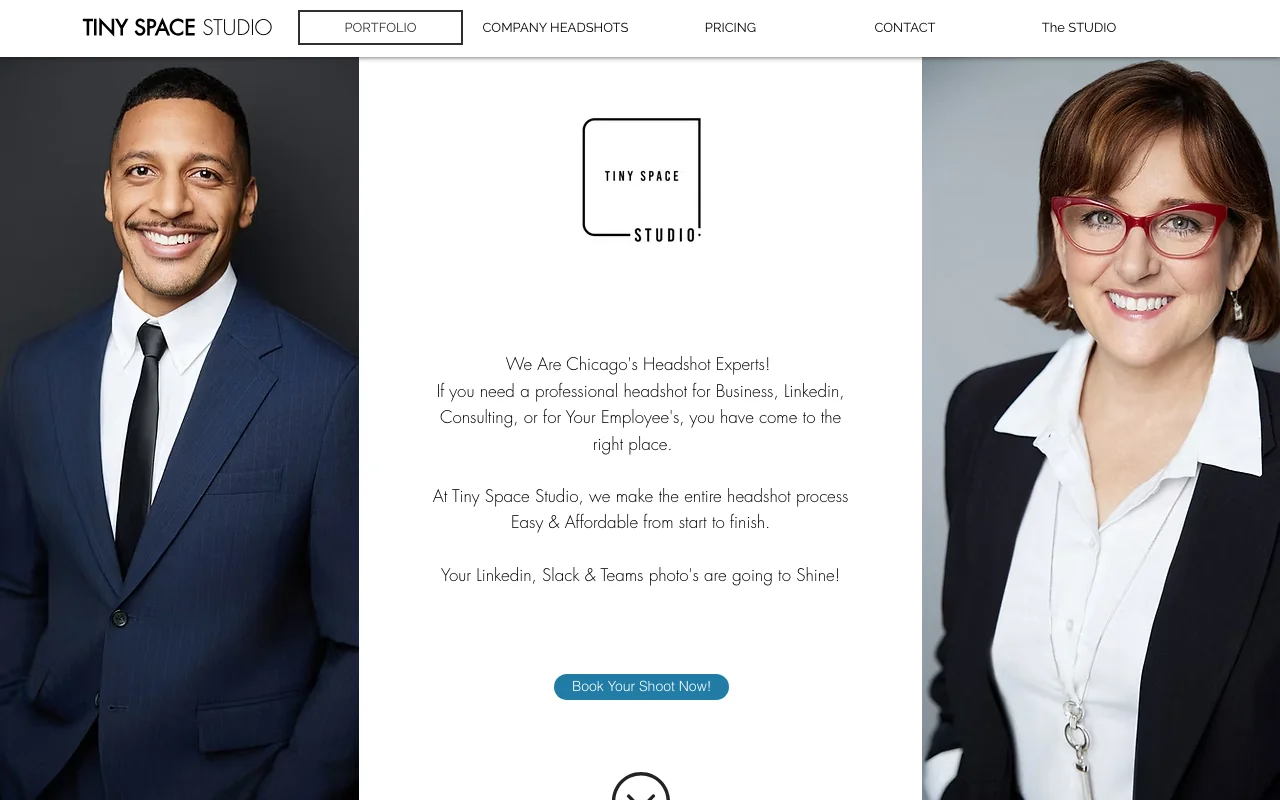Open the PORTFOLIO menu item
The width and height of the screenshot is (1280, 800).
tap(380, 28)
